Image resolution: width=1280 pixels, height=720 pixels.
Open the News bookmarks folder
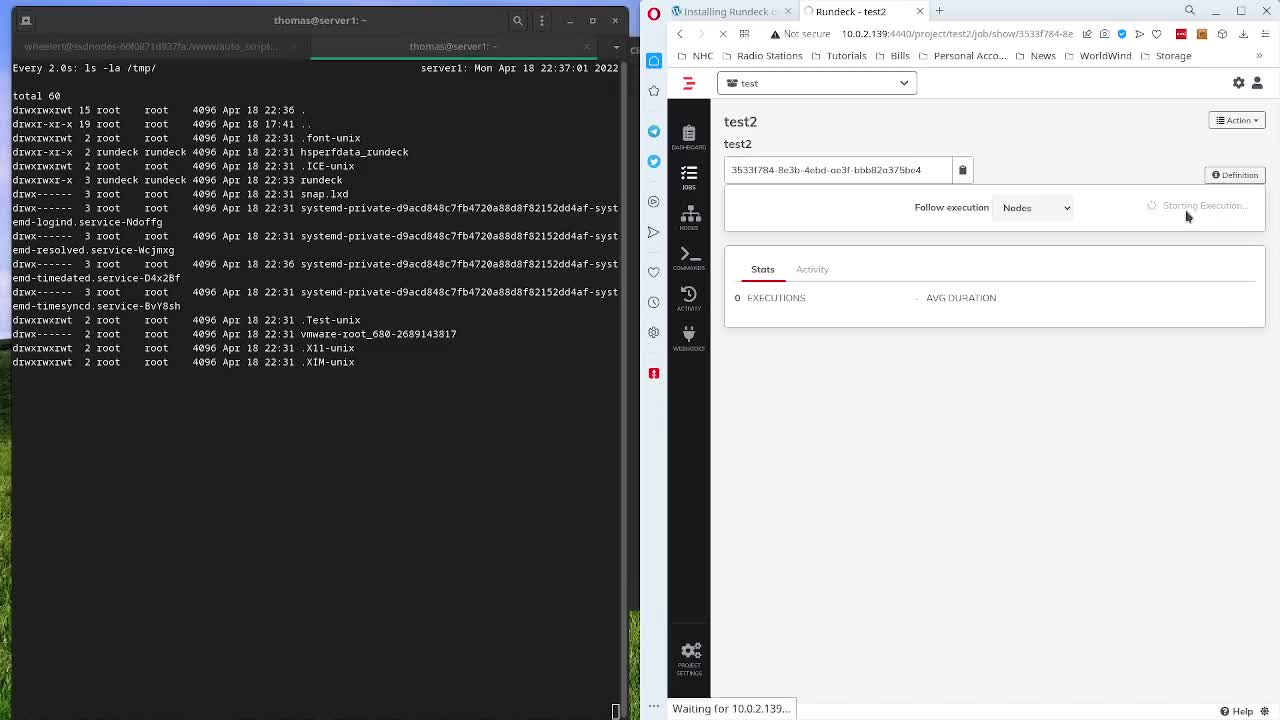click(1035, 56)
